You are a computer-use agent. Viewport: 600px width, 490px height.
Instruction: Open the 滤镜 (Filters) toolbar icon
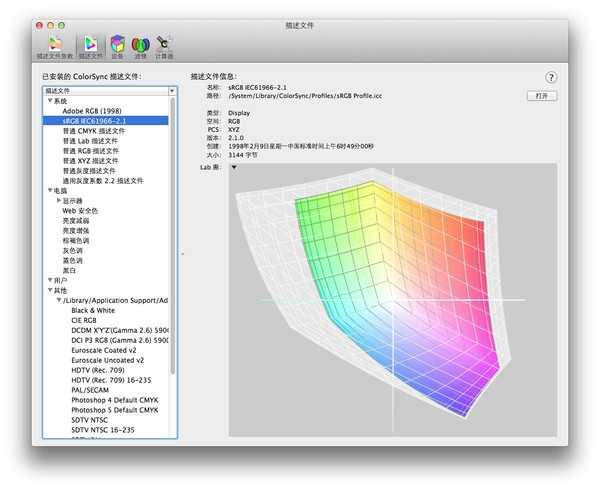click(141, 45)
